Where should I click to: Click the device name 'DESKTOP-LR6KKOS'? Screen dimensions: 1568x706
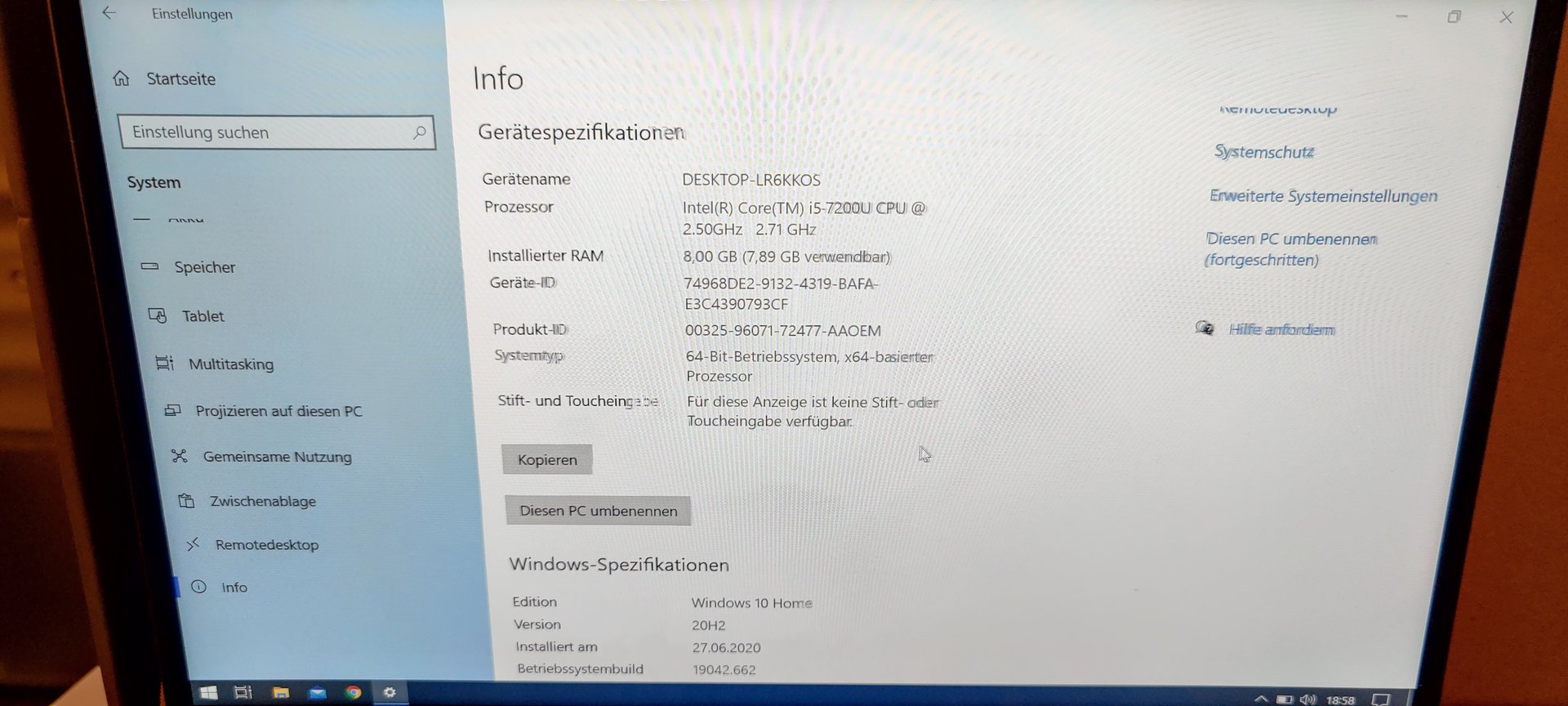pos(751,180)
